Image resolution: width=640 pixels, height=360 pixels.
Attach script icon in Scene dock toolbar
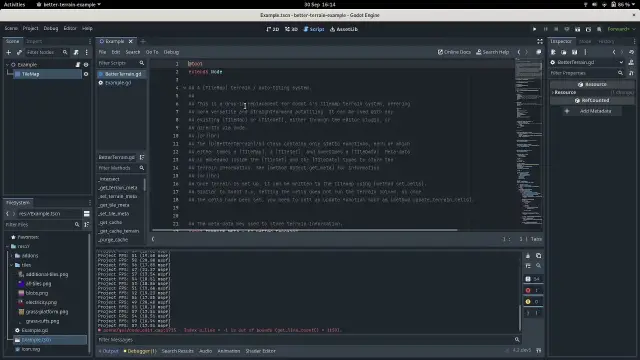[x=76, y=52]
